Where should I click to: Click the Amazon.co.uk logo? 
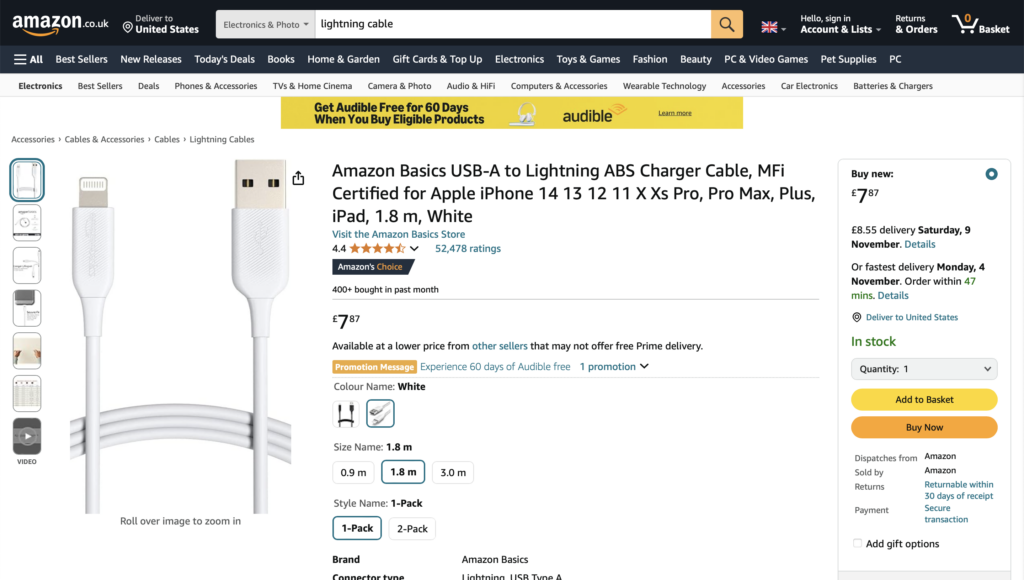(60, 24)
